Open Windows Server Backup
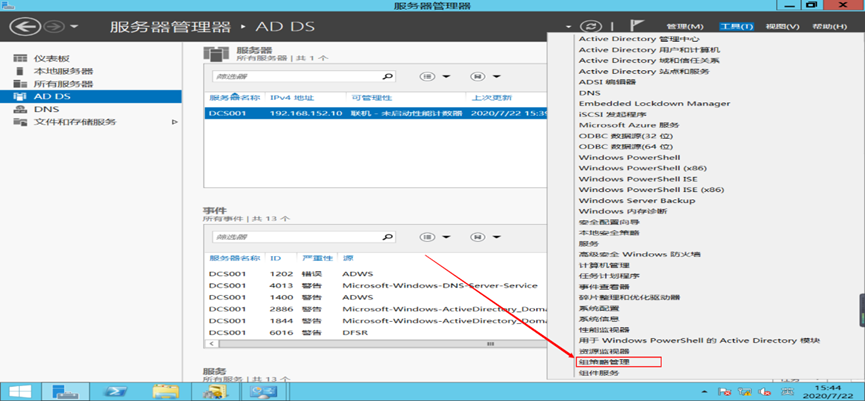This screenshot has height=401, width=865. pyautogui.click(x=637, y=201)
